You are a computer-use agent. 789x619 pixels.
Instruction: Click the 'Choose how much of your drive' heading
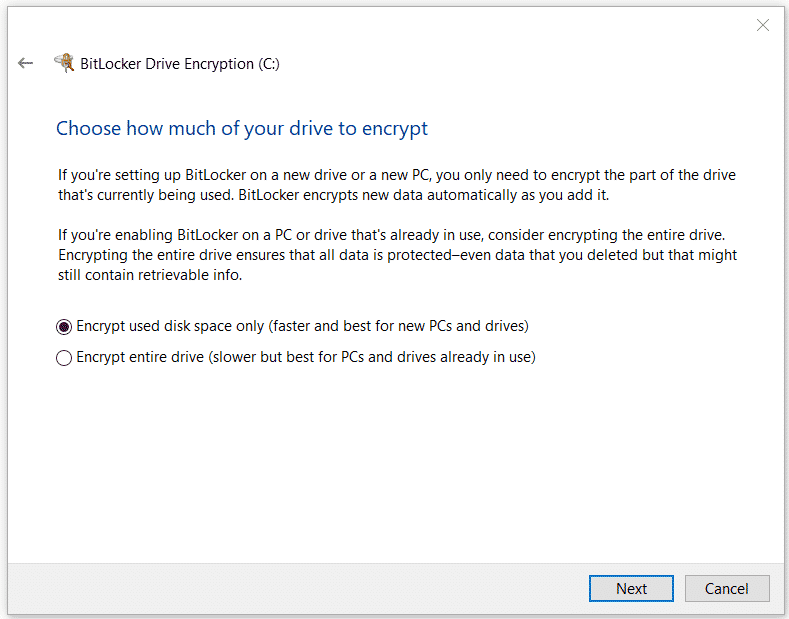coord(242,129)
